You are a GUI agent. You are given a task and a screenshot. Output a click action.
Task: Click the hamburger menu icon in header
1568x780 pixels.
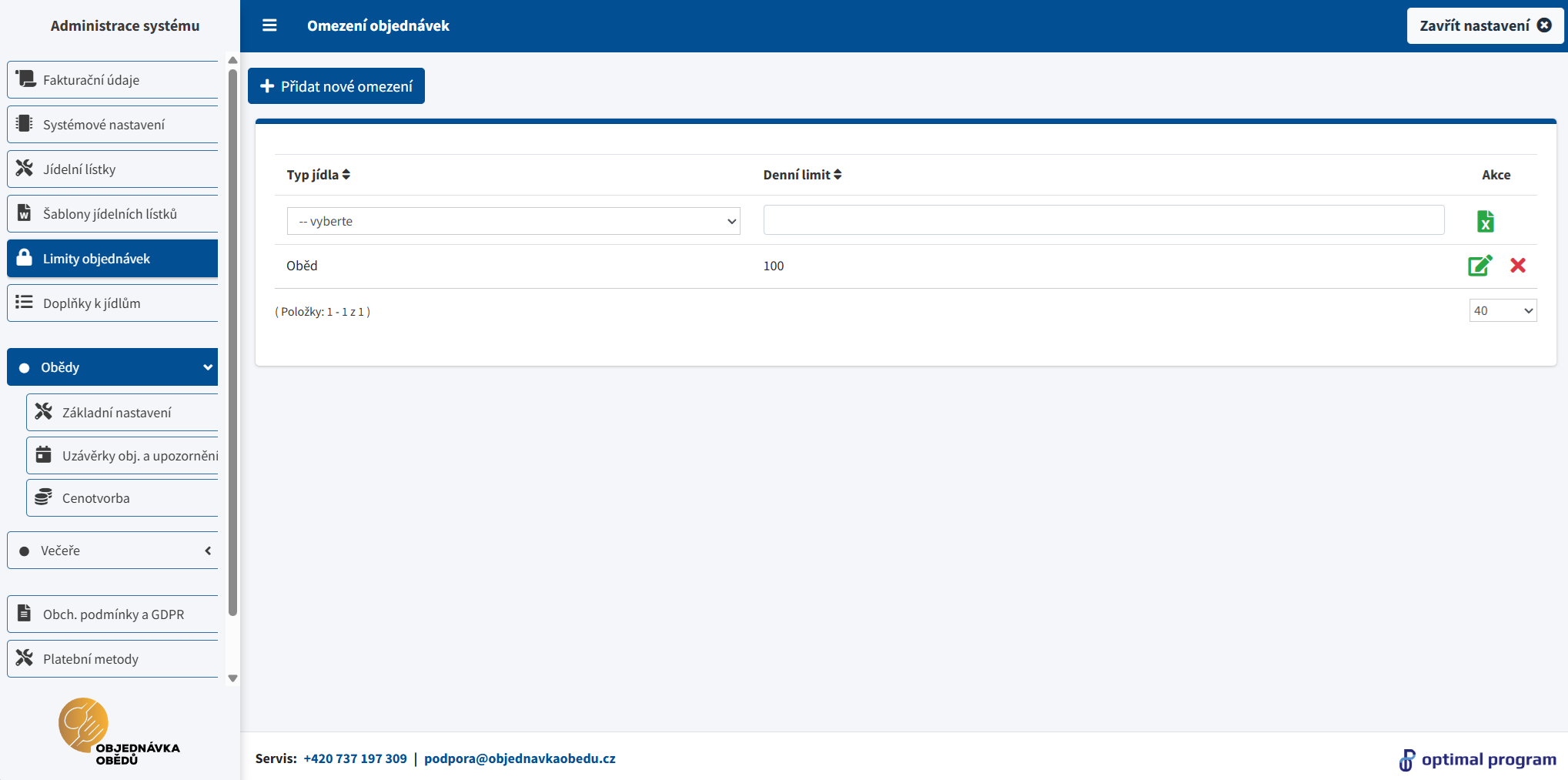[269, 25]
